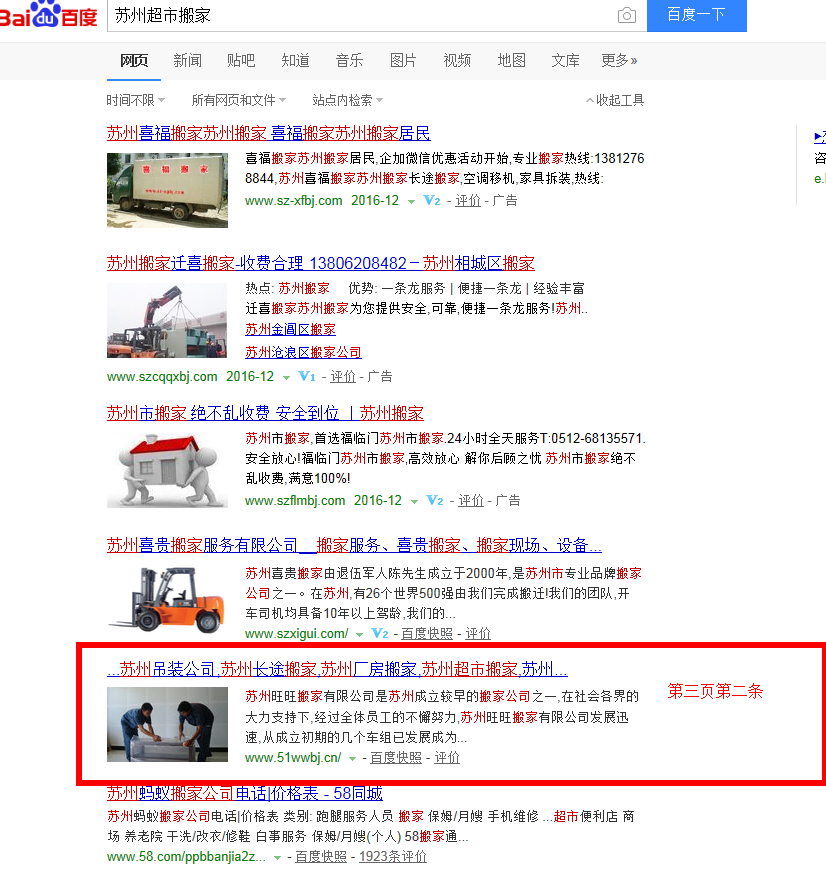Screen dimensions: 826x885
Task: Switch to 图片 tab
Action: pos(403,60)
